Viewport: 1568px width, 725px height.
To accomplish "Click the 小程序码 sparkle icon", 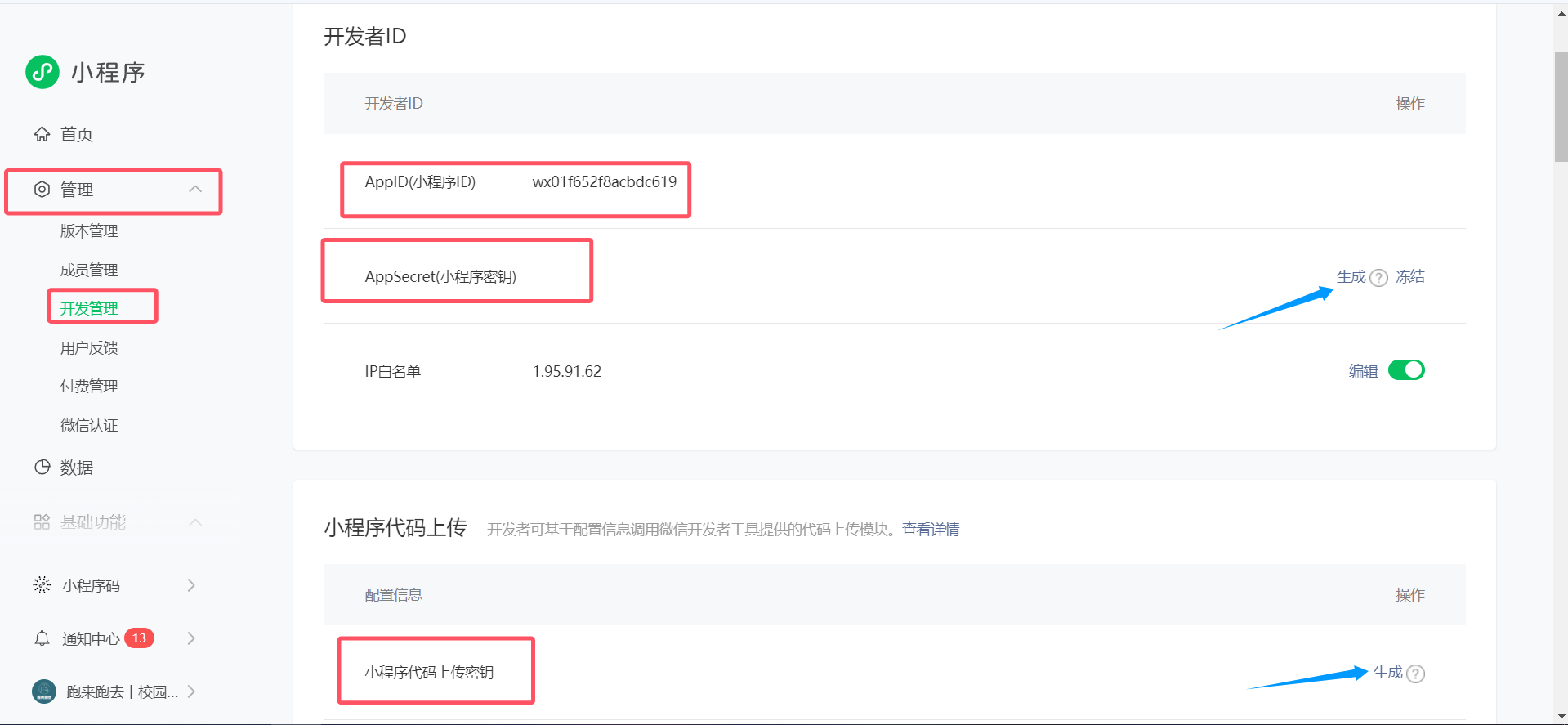I will click(42, 585).
